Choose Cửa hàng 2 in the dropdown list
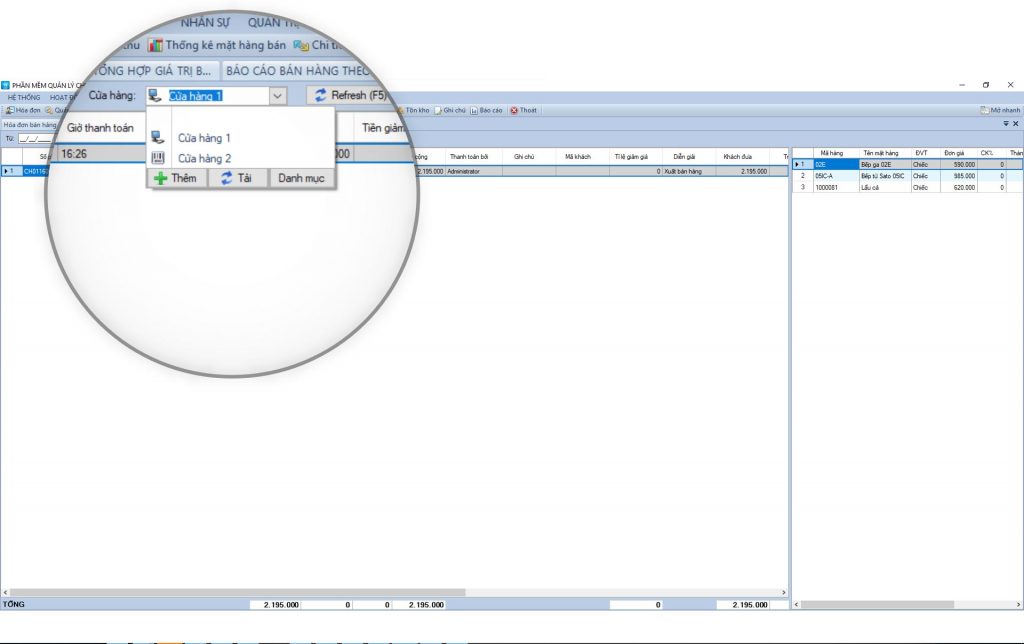The height and width of the screenshot is (644, 1024). (204, 158)
